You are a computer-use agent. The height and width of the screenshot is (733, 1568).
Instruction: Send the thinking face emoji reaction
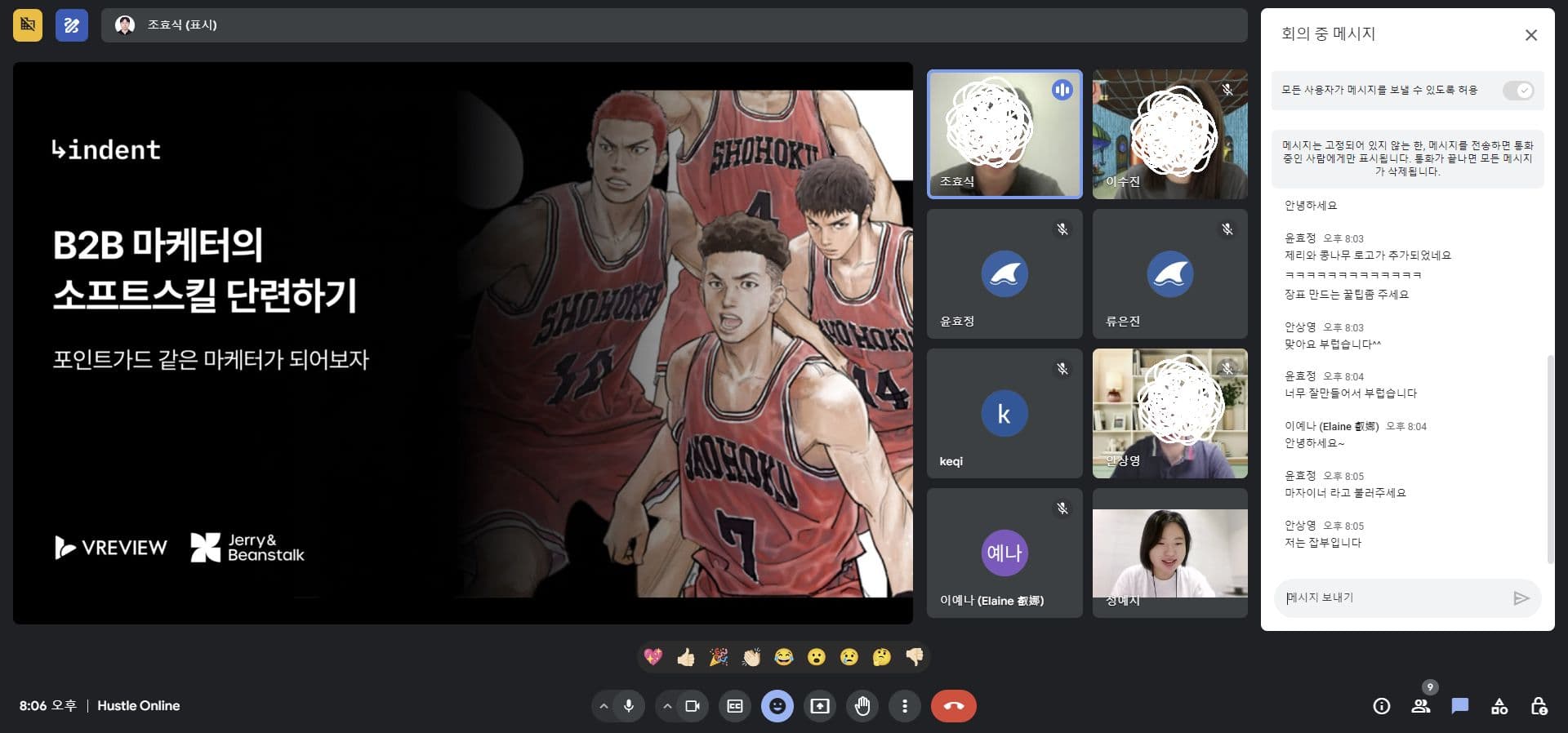(x=882, y=657)
